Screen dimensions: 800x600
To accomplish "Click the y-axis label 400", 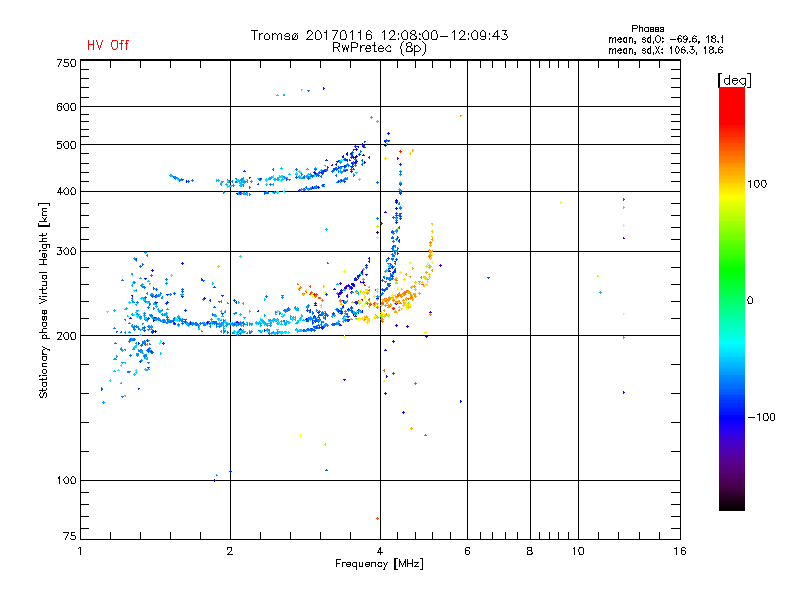I will click(x=66, y=192).
